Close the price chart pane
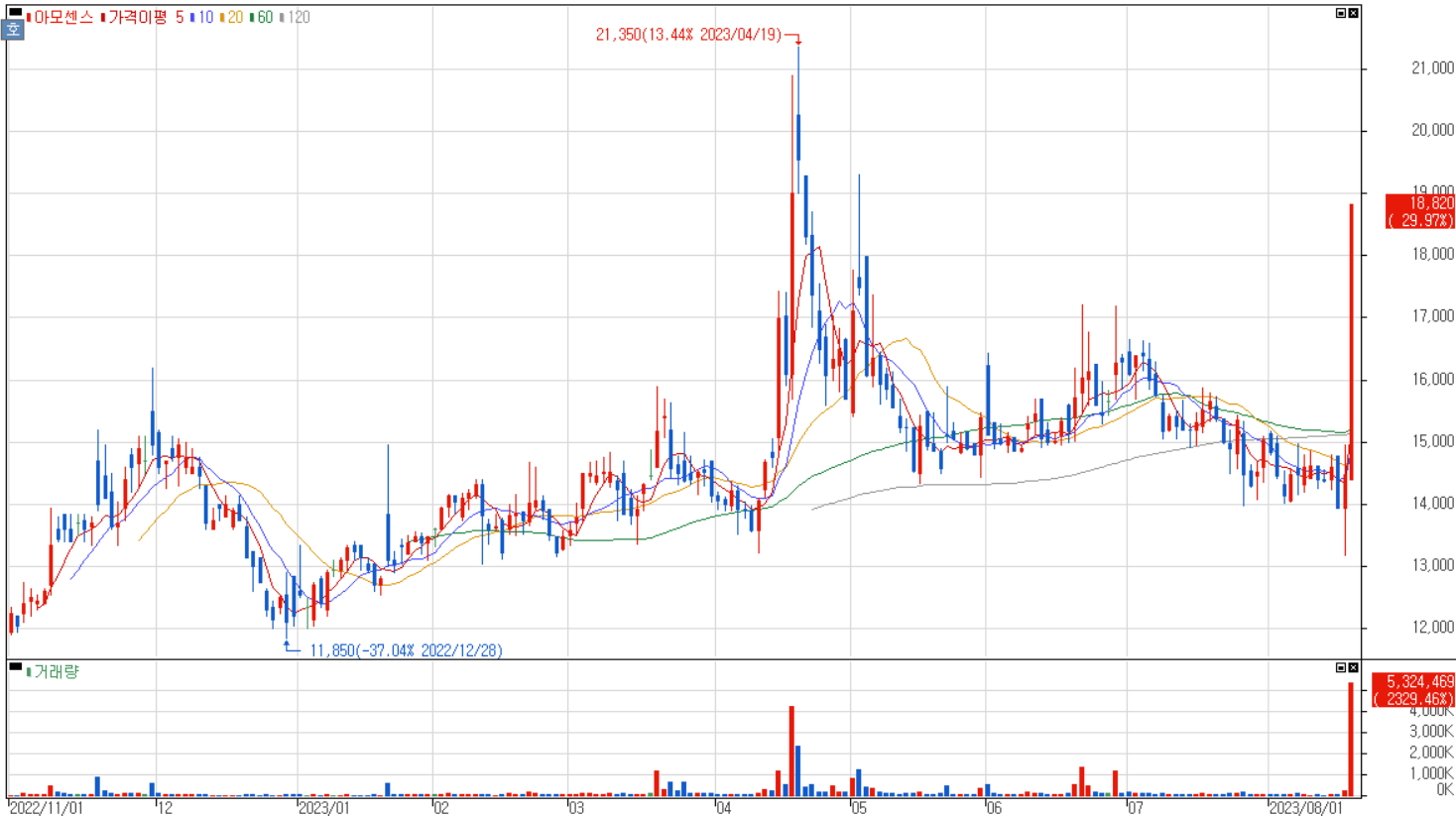Viewport: 1456px width, 816px height. [1353, 13]
